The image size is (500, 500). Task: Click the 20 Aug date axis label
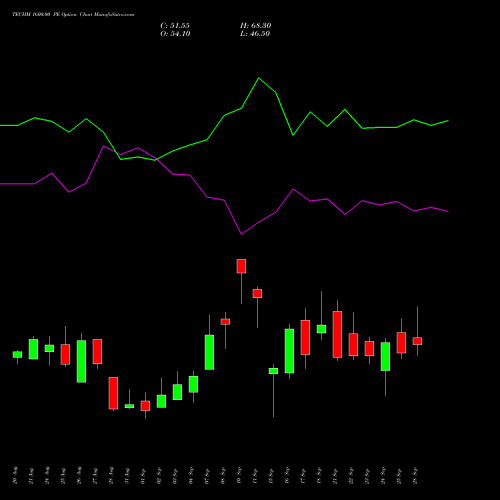point(15,476)
